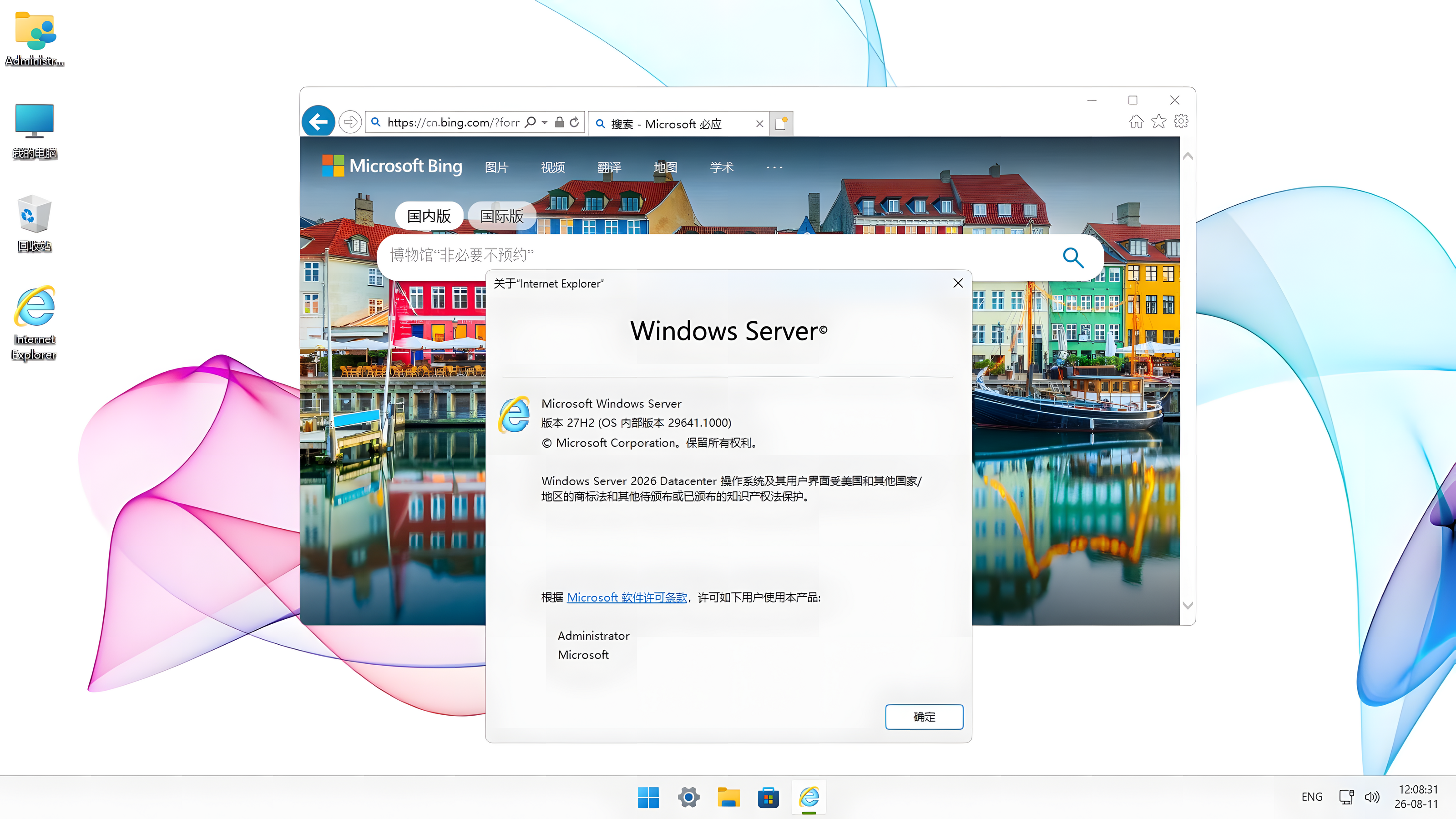Open Microsoft Store from the taskbar
Image resolution: width=1456 pixels, height=819 pixels.
(x=768, y=798)
